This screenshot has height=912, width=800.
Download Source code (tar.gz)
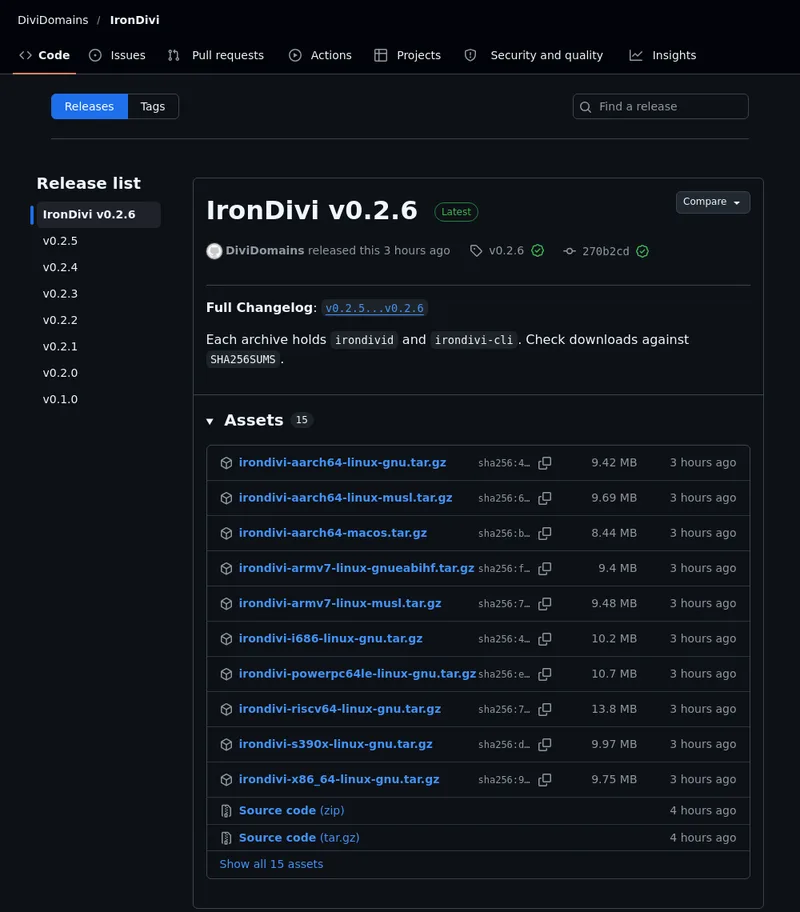coord(299,838)
